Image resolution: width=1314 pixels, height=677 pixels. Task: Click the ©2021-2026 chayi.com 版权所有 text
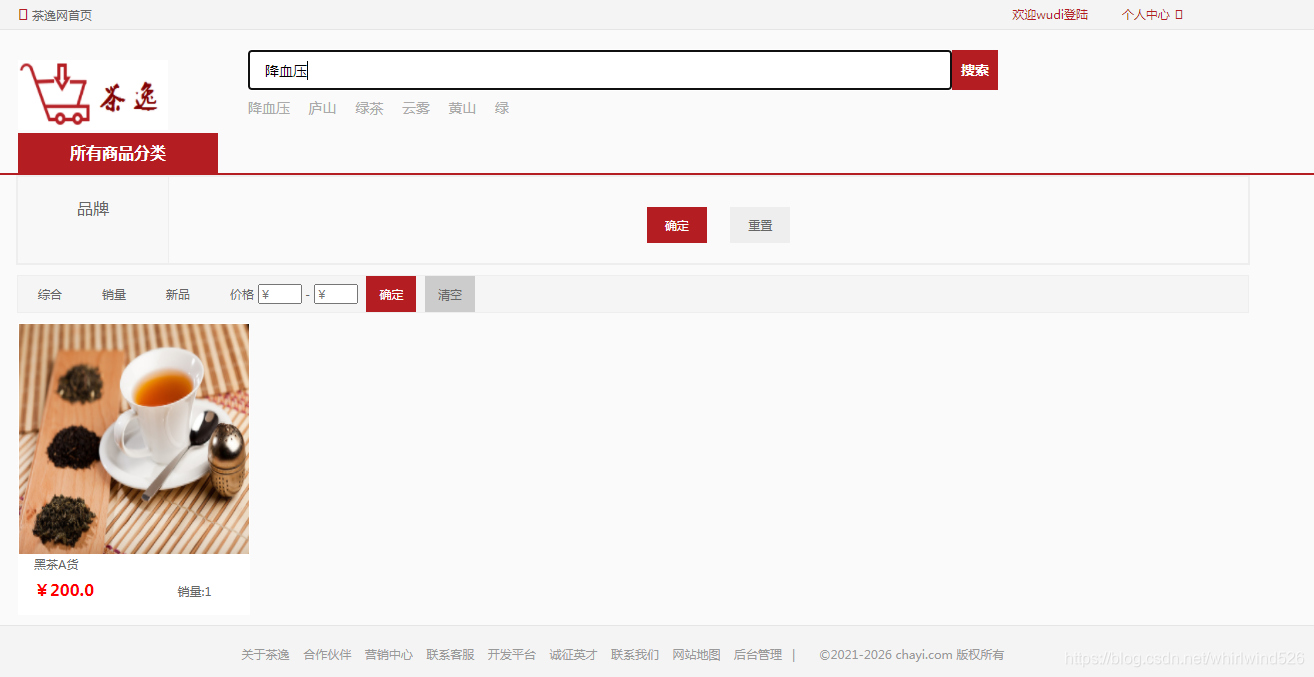pyautogui.click(x=912, y=655)
